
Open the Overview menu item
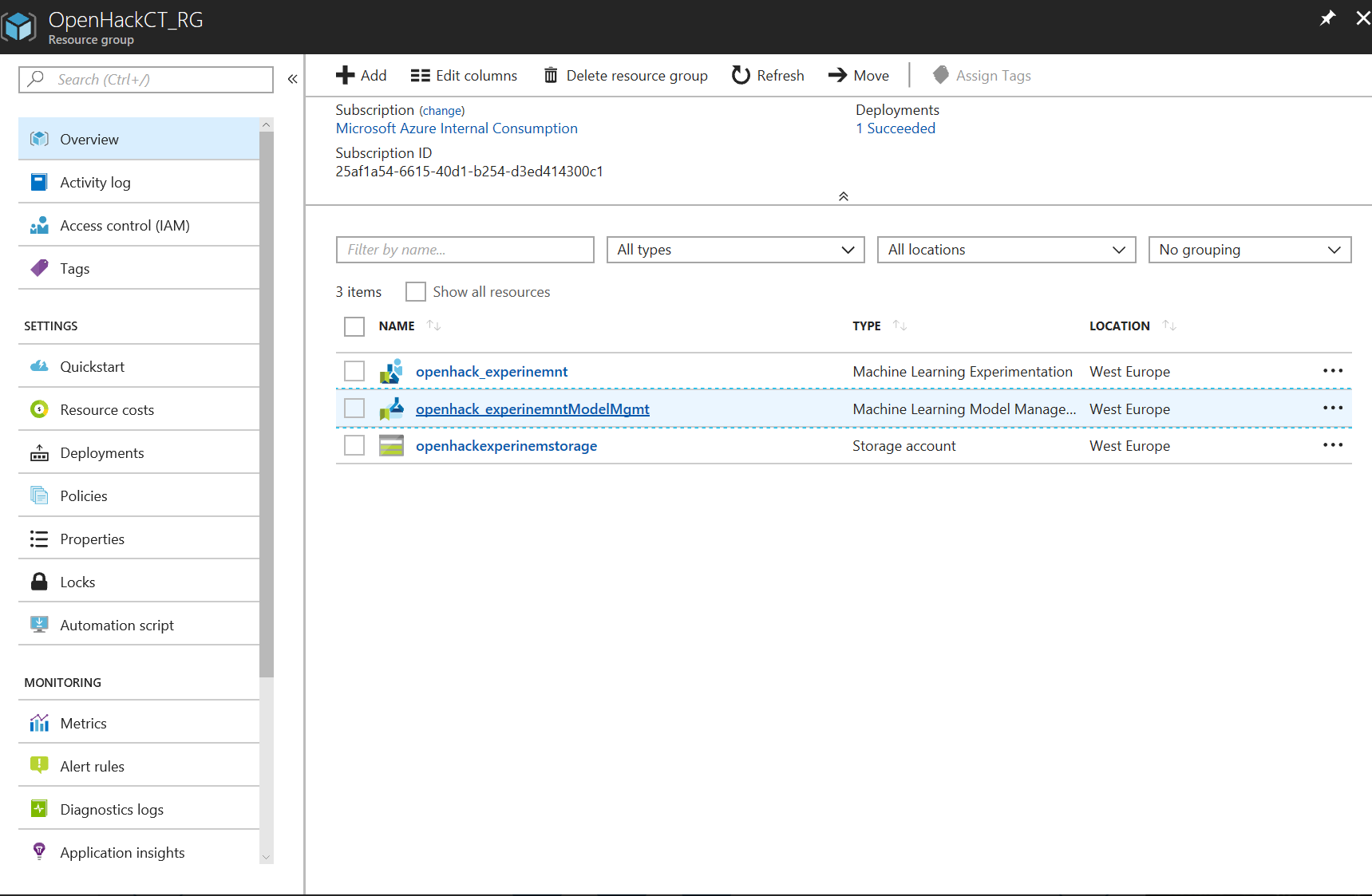[139, 139]
